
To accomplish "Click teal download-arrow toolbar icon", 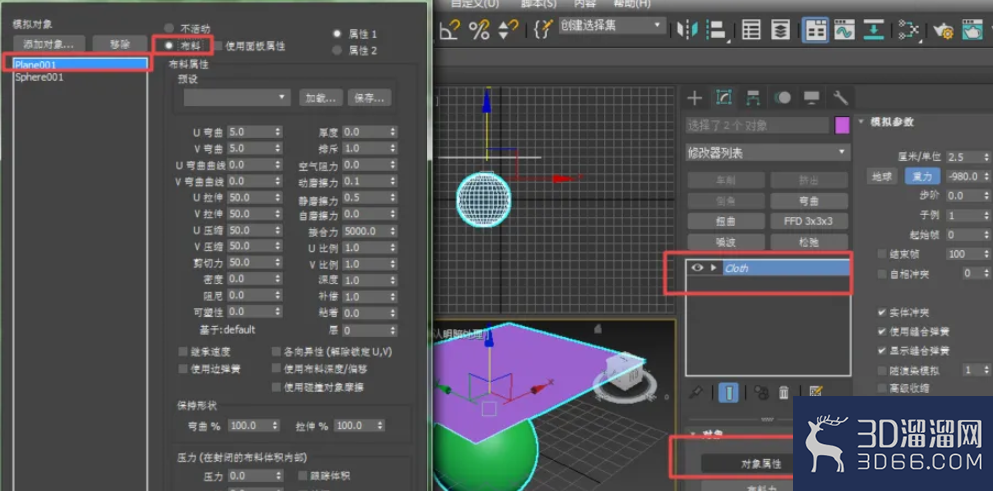I will (873, 30).
